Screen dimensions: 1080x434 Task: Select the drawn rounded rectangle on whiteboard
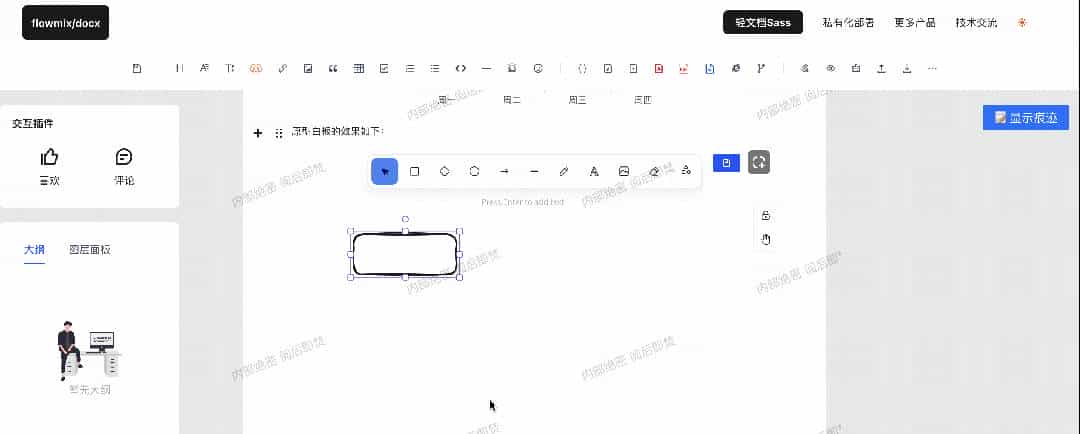click(405, 254)
